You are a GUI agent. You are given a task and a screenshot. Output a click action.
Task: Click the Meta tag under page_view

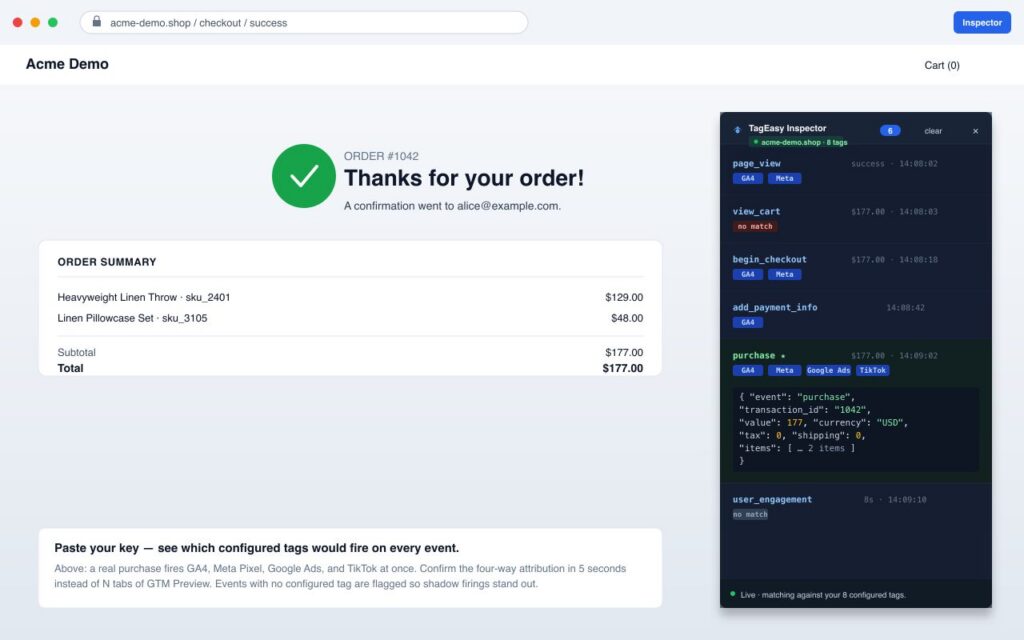784,178
